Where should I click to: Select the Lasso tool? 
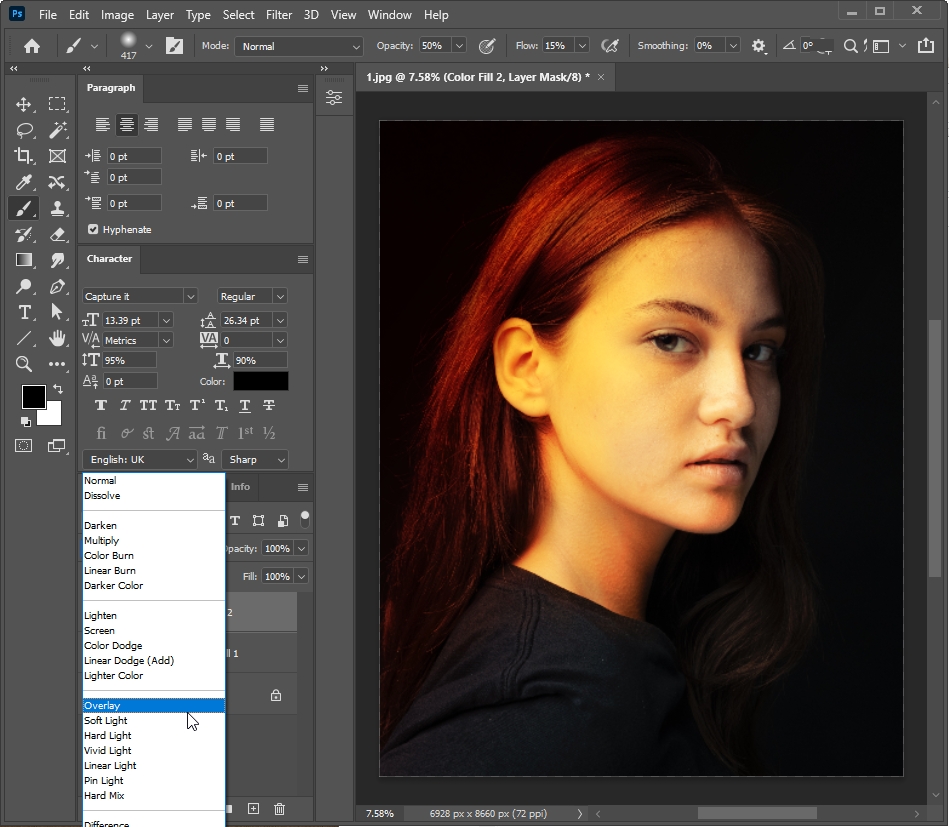[24, 130]
